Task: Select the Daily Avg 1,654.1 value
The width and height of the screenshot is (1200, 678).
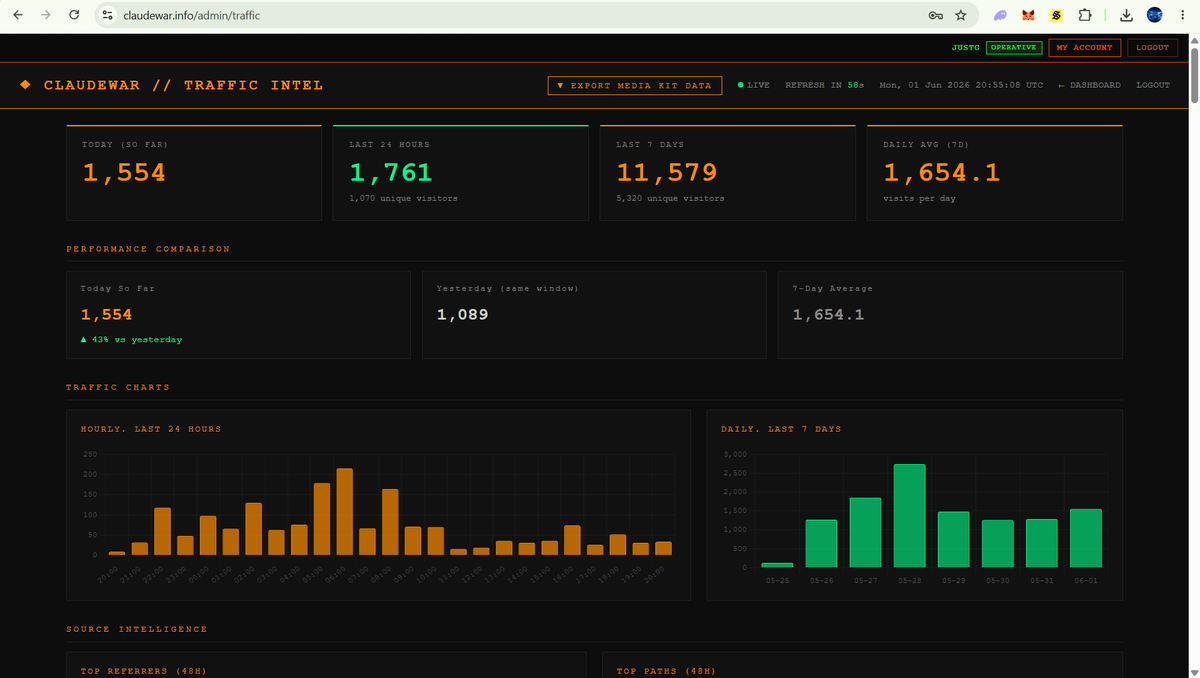Action: (942, 173)
